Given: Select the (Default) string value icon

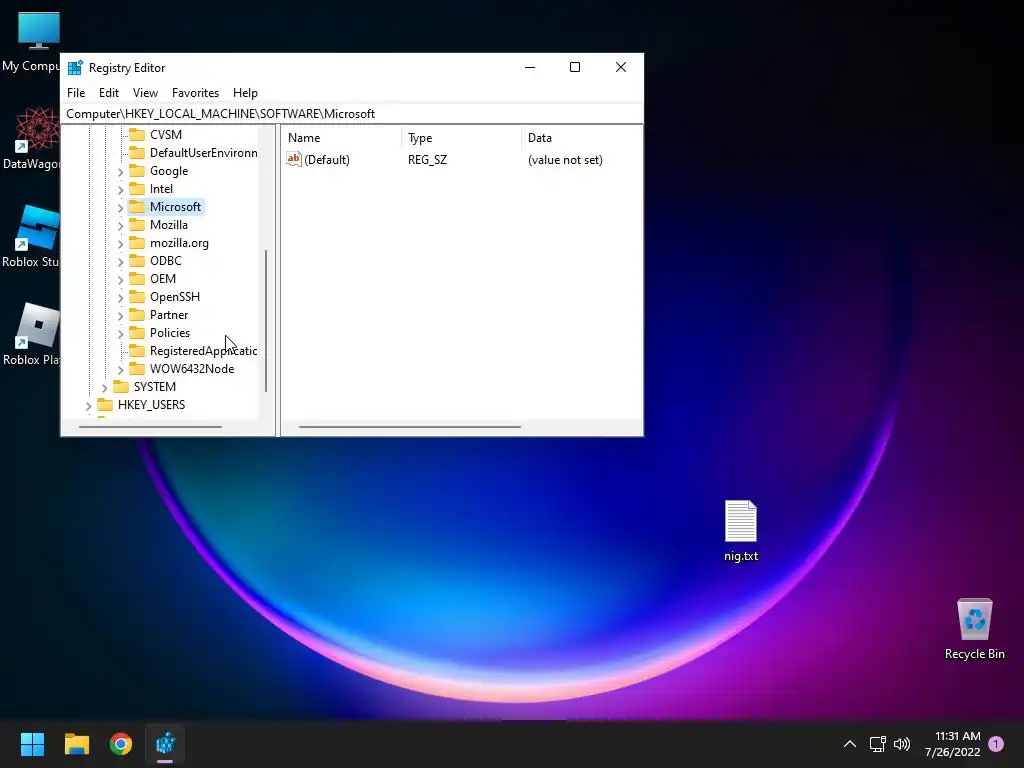Looking at the screenshot, I should tap(294, 159).
